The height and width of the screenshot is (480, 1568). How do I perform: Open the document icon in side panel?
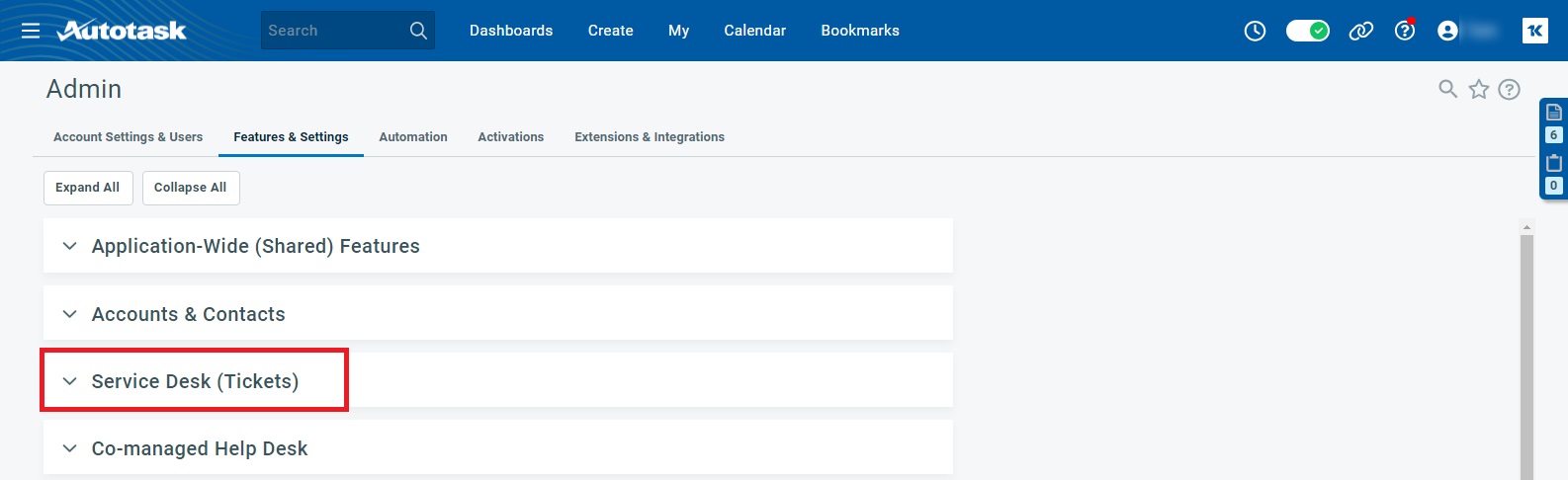(x=1554, y=112)
